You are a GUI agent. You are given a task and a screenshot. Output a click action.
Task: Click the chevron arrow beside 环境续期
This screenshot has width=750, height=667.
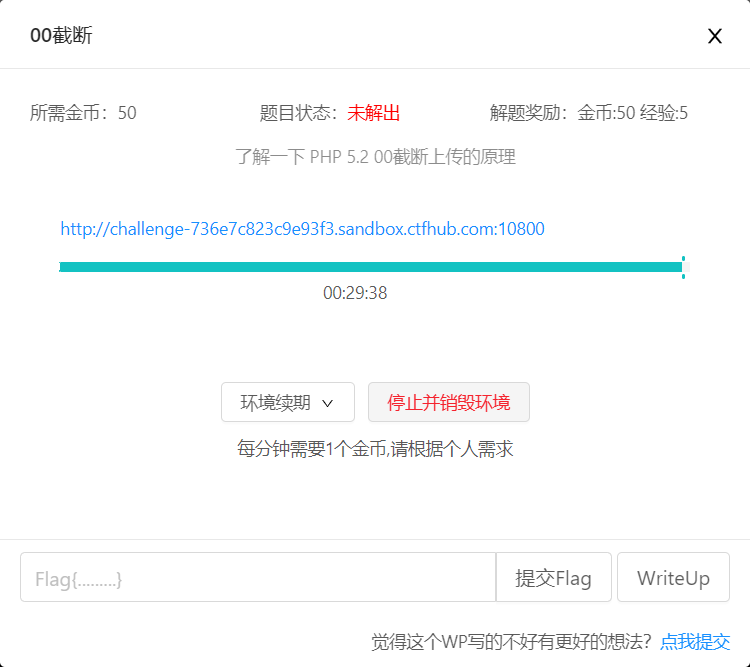tap(327, 403)
